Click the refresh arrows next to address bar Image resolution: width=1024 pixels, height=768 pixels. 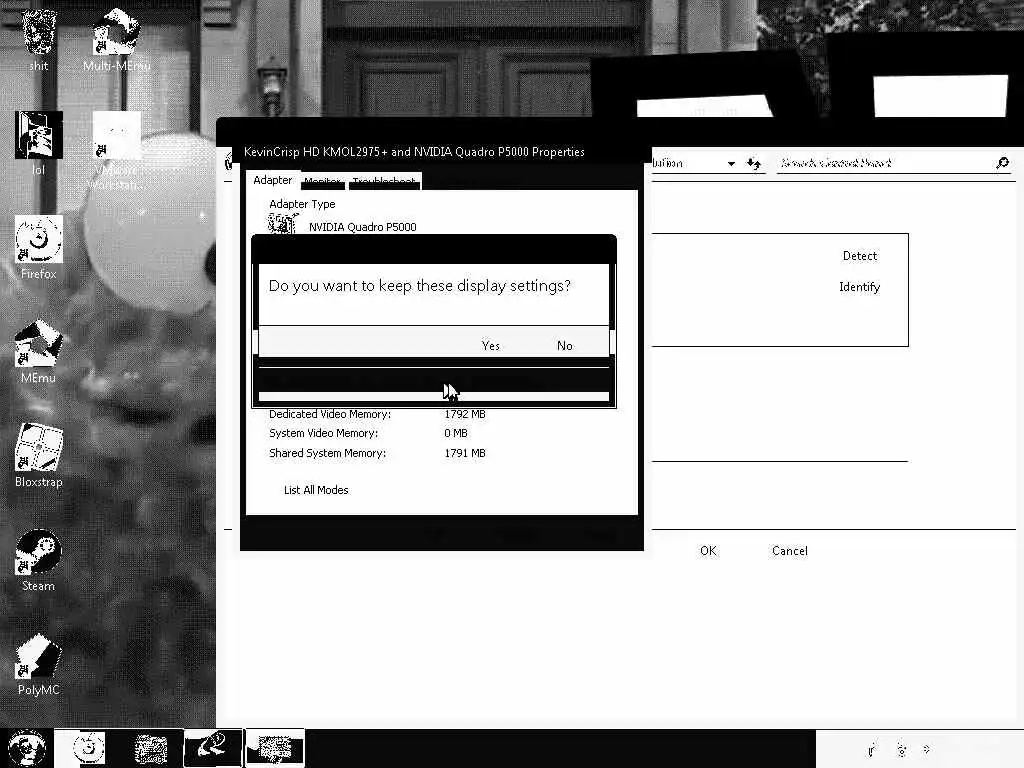tap(754, 163)
